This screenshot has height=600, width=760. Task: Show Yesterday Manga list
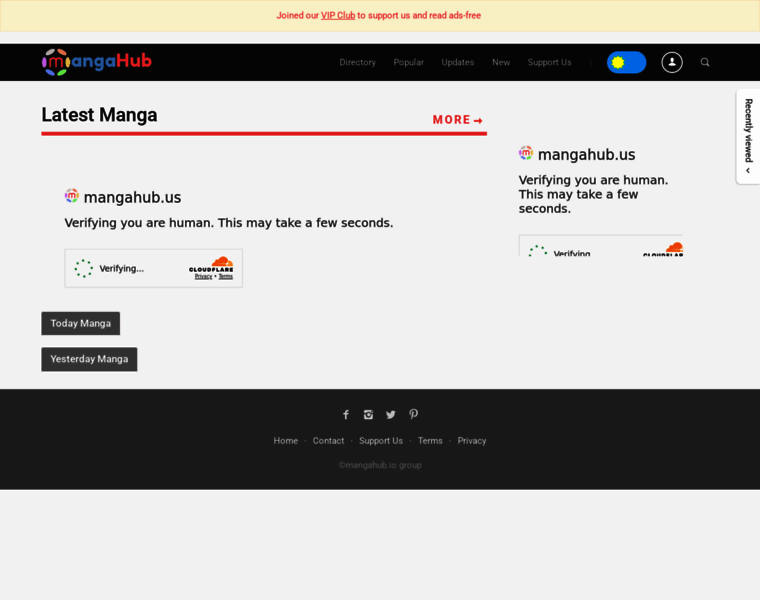(x=89, y=359)
